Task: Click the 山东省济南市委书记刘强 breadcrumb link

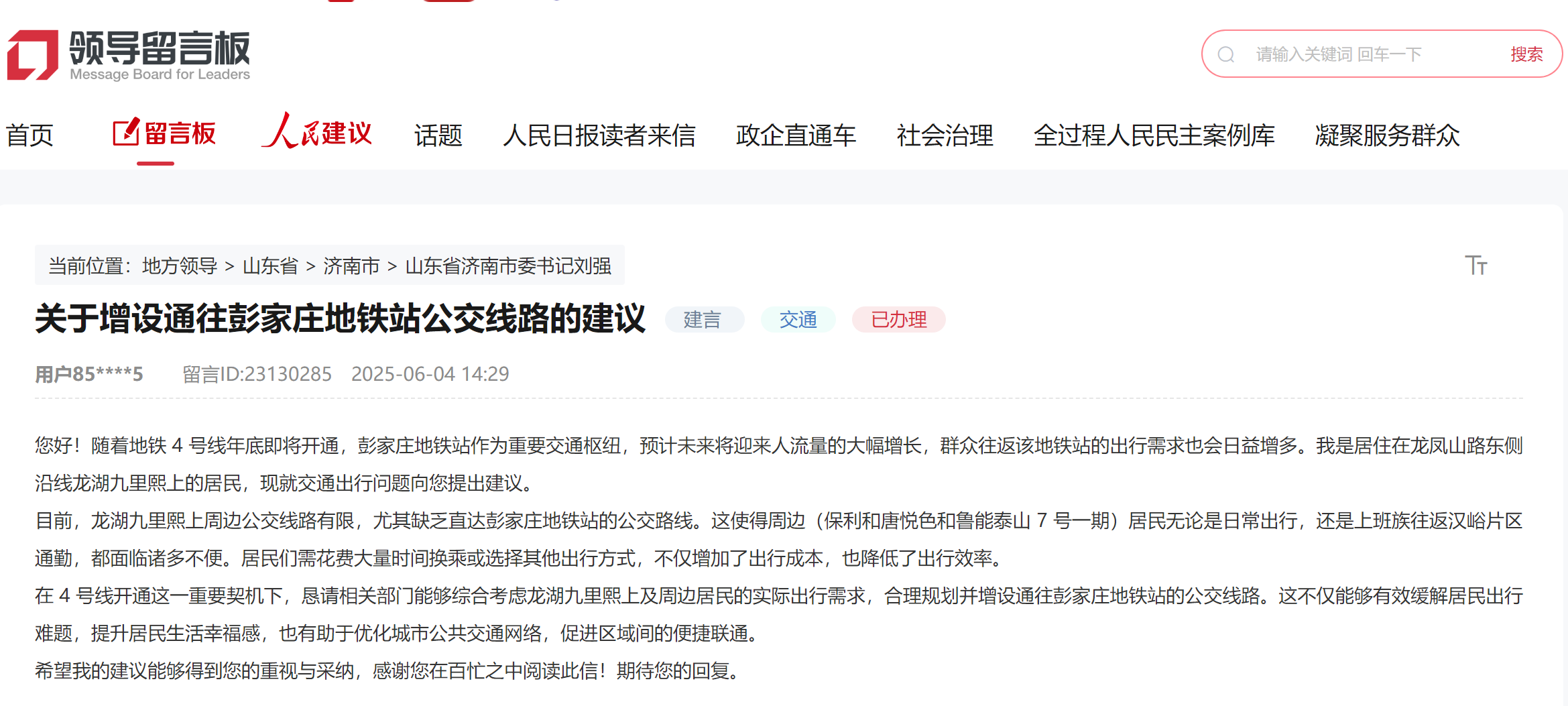Action: [x=513, y=266]
